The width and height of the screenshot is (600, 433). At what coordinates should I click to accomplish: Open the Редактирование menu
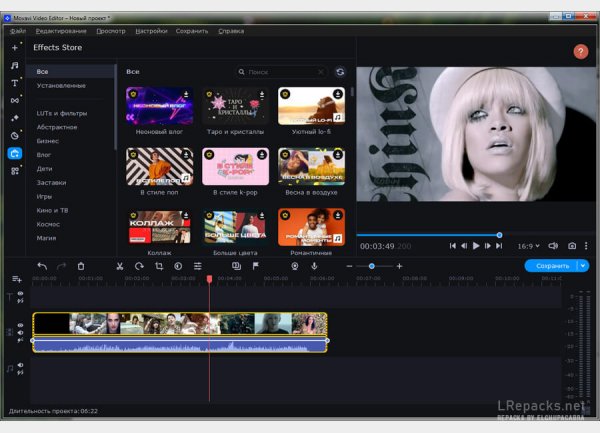point(61,31)
